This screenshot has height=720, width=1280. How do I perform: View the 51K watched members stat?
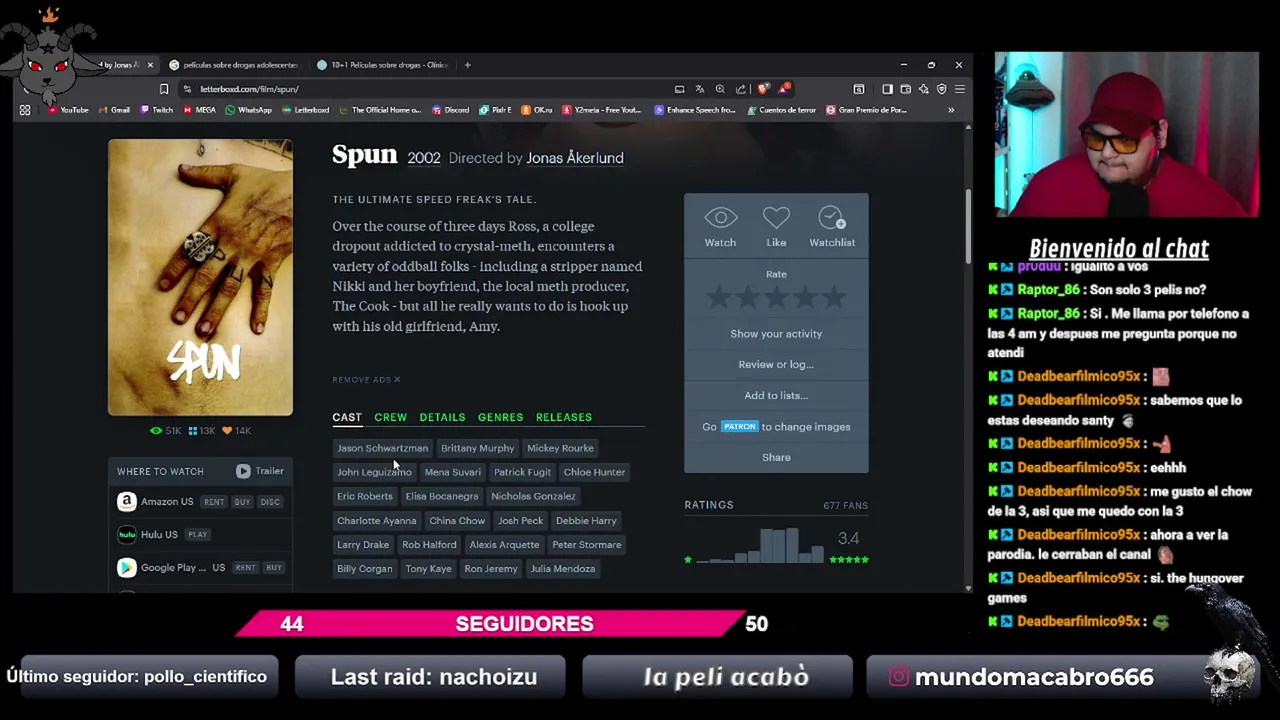coord(166,430)
